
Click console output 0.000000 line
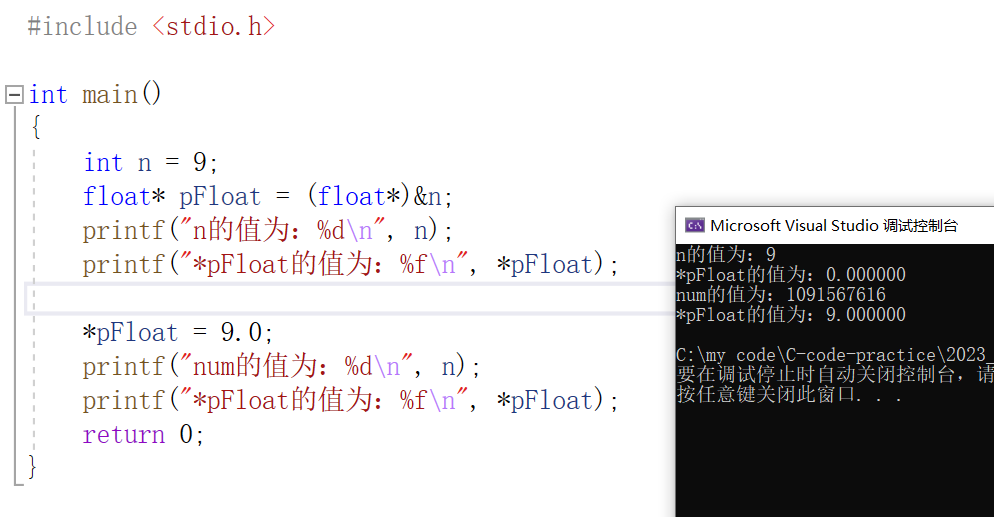pos(791,274)
